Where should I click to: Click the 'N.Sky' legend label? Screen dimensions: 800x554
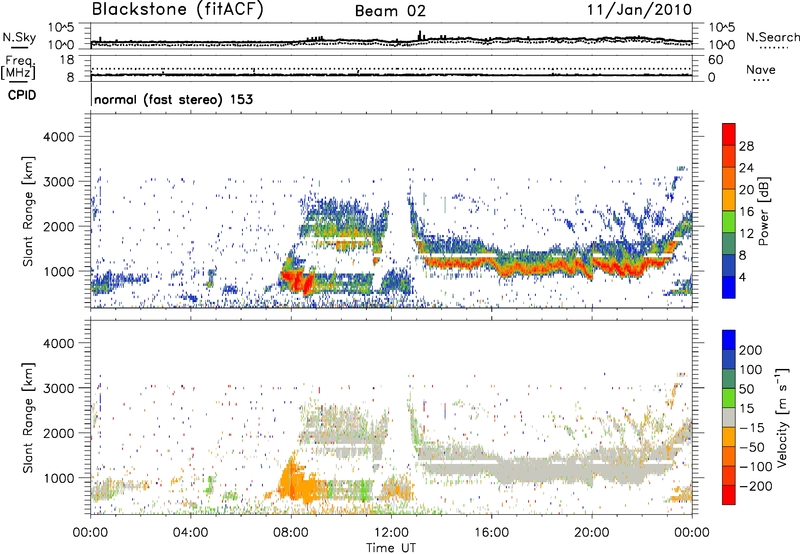[x=19, y=37]
